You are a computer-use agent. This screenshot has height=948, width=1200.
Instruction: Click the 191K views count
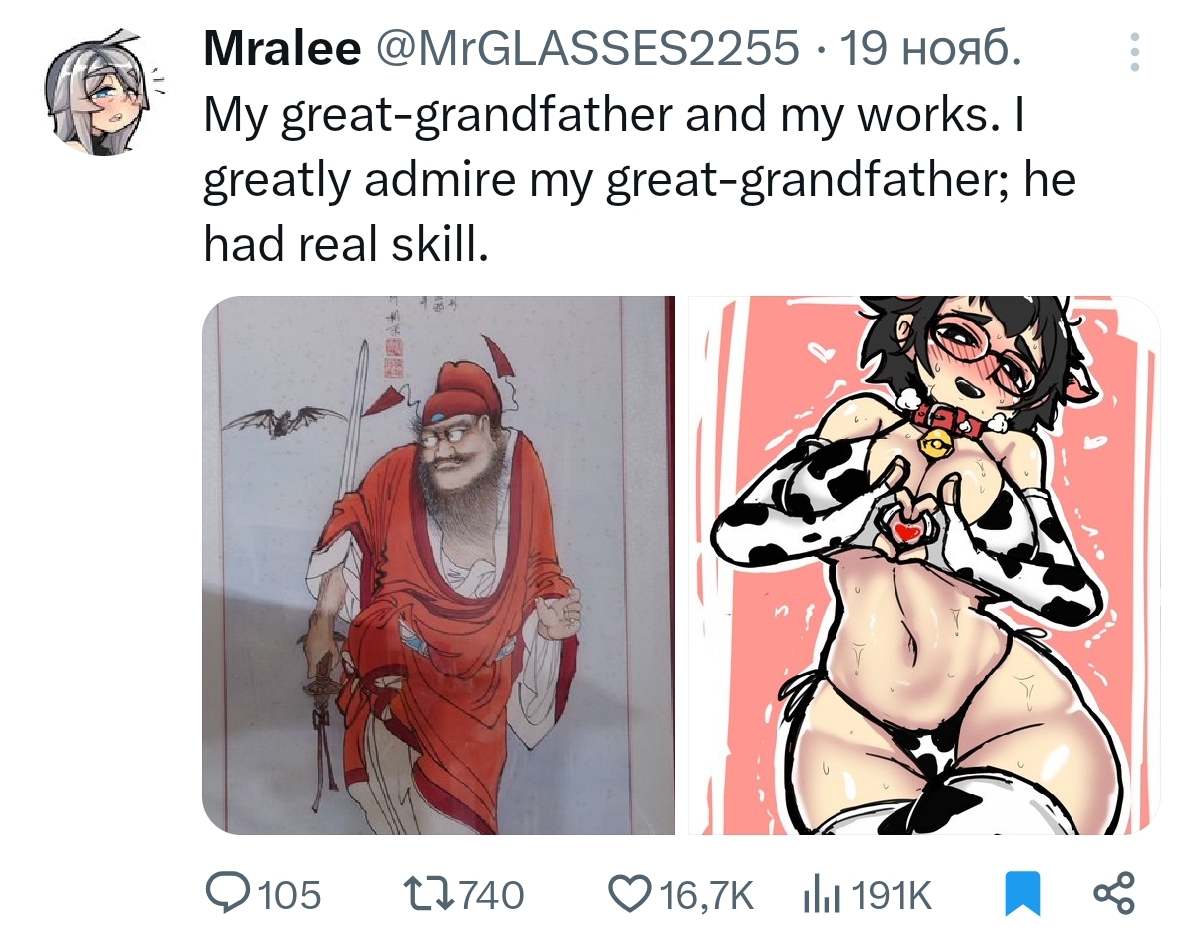tap(892, 894)
